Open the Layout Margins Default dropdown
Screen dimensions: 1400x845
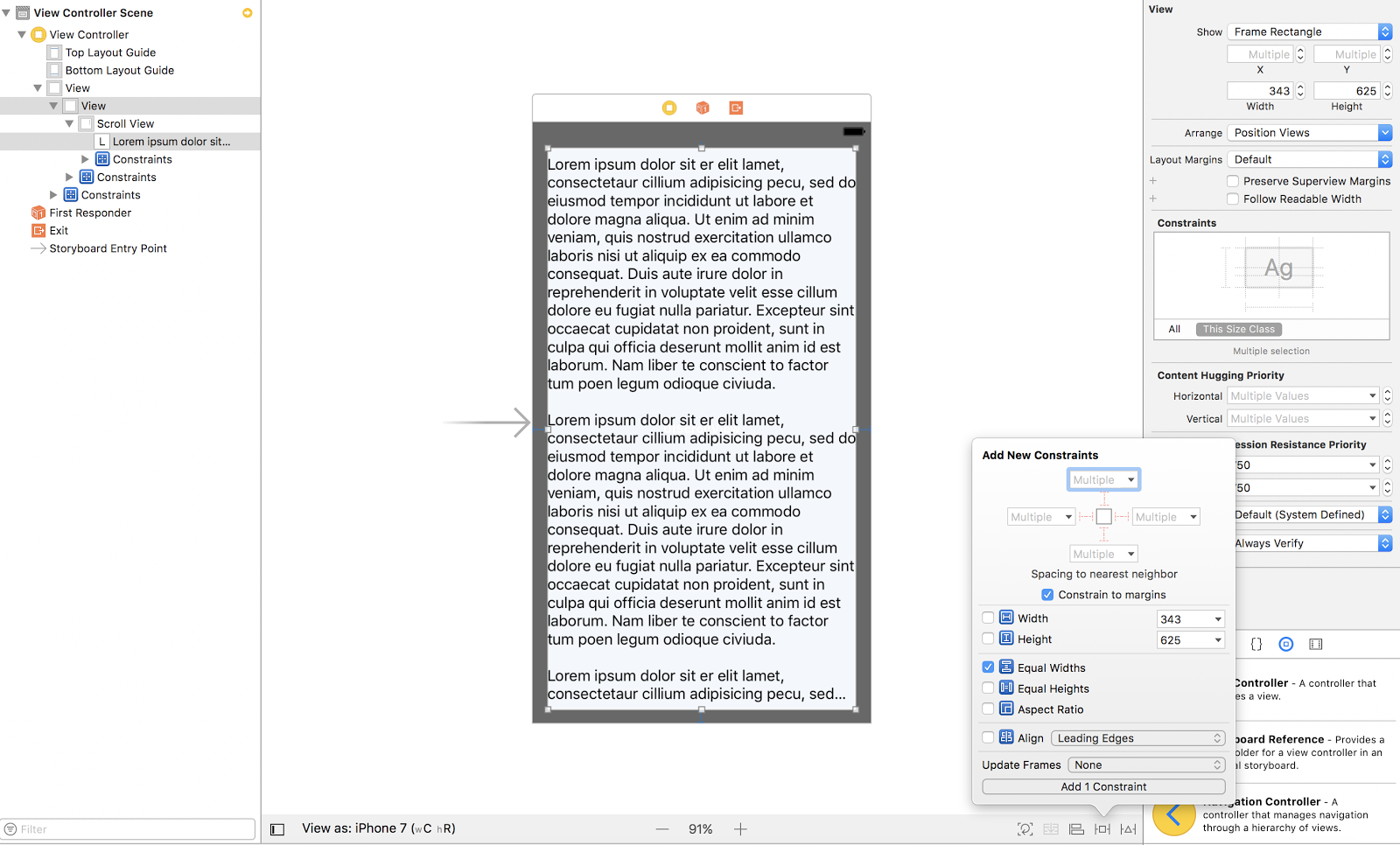tap(1309, 159)
